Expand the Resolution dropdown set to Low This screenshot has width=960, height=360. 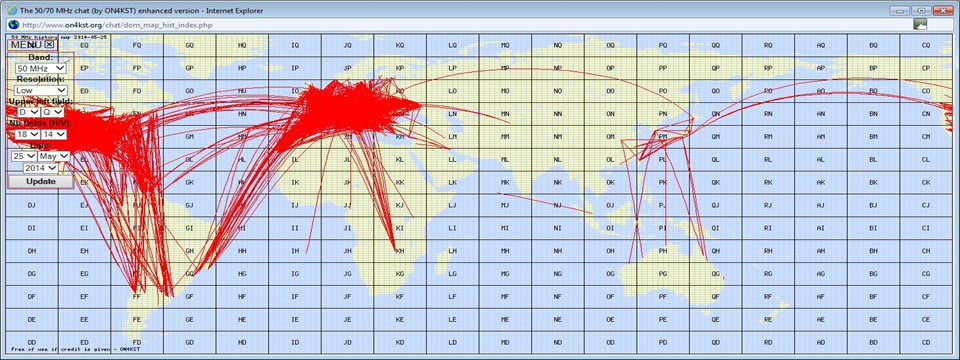coord(40,90)
